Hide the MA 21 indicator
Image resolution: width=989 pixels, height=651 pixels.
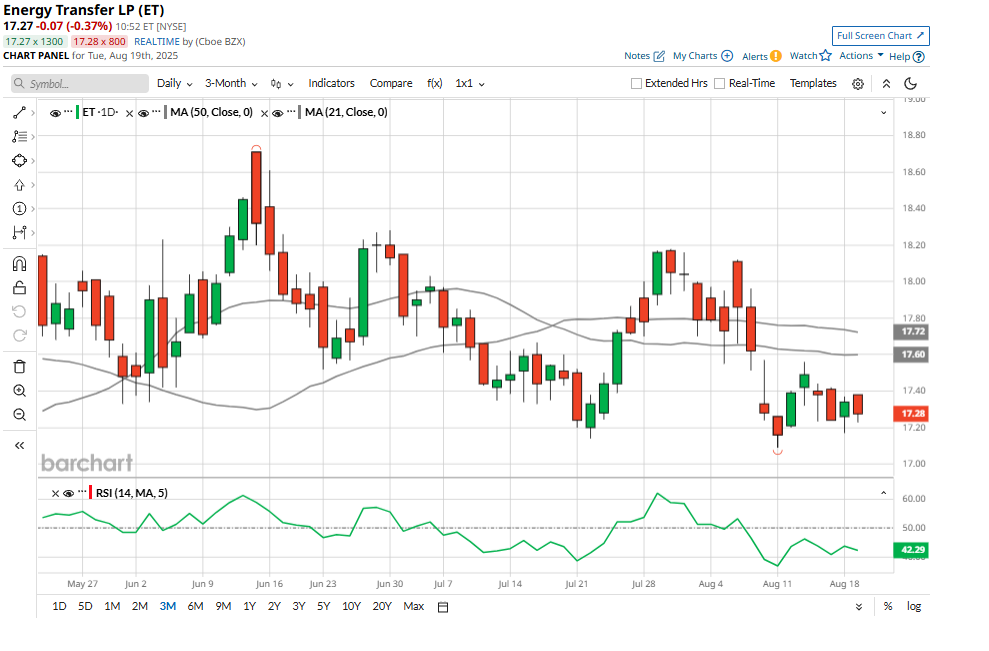click(x=278, y=114)
